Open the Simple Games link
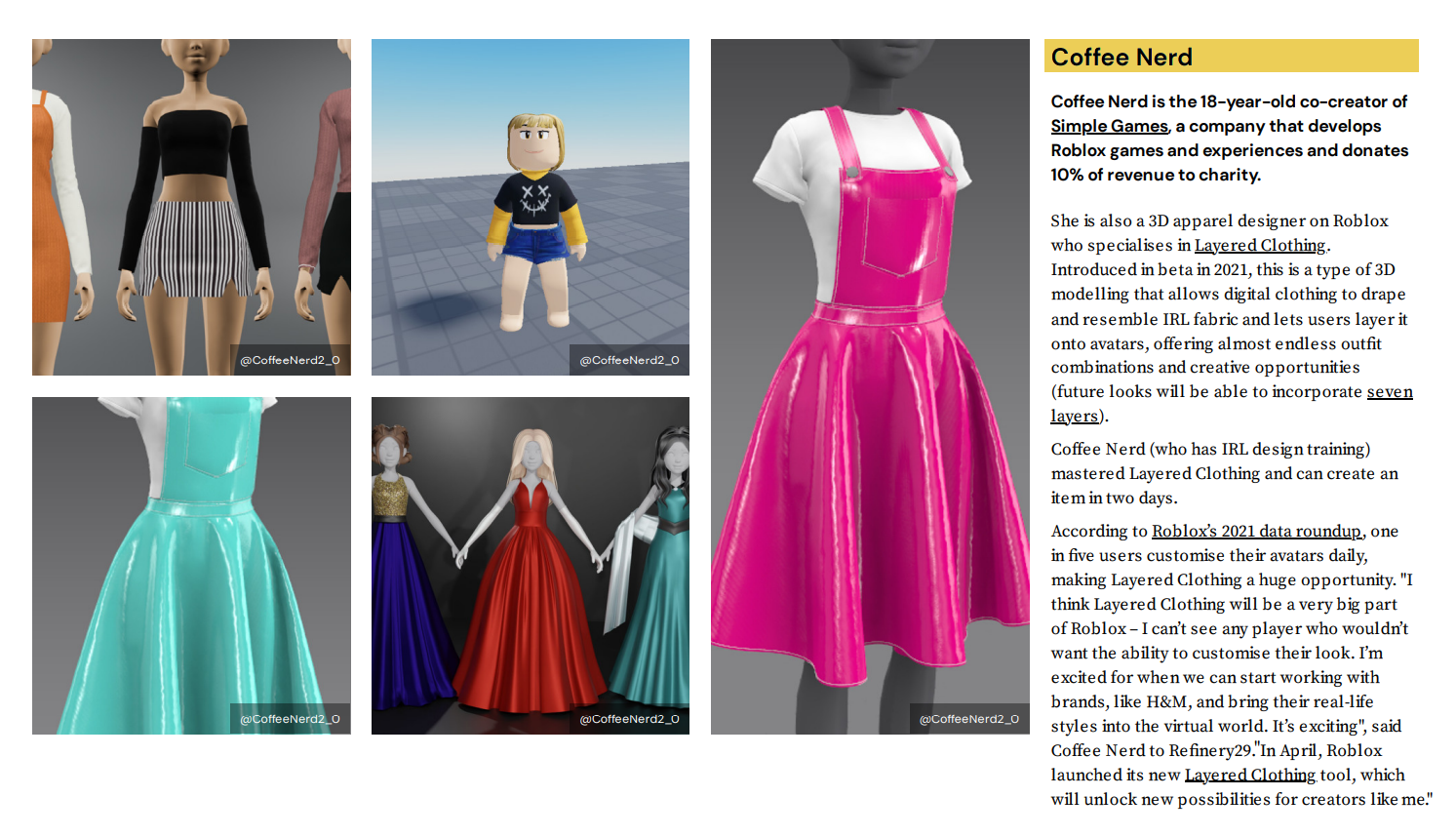 (1109, 126)
